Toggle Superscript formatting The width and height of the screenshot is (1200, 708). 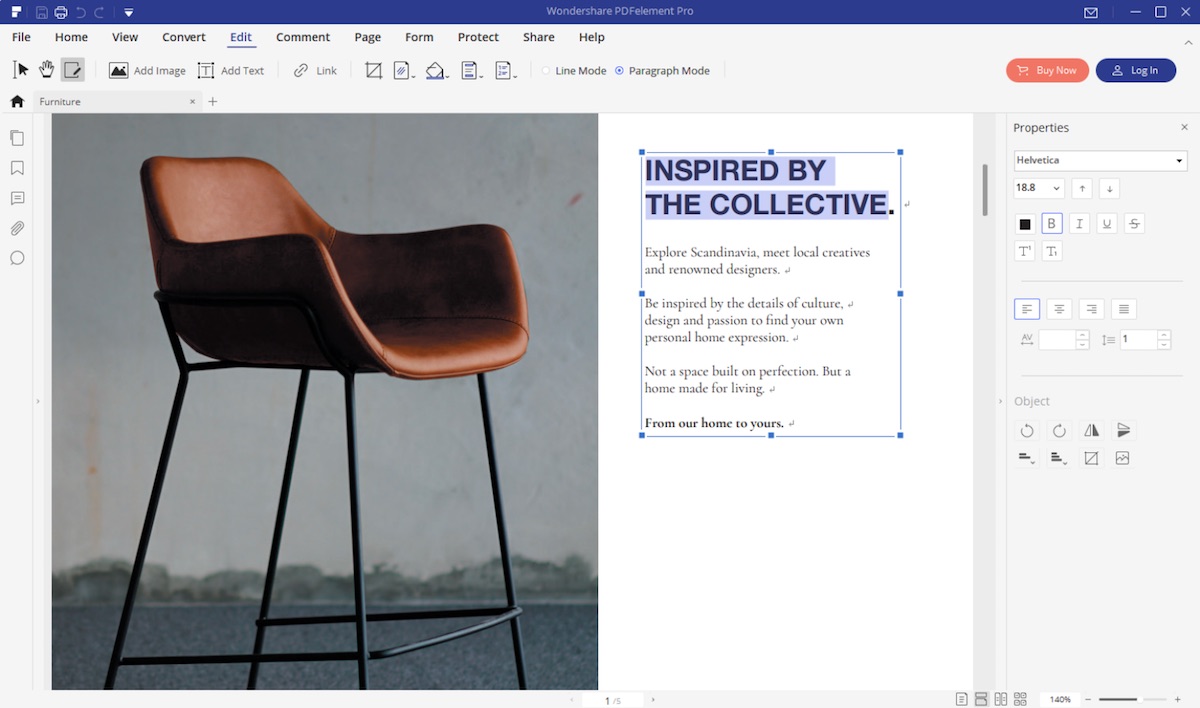click(1025, 251)
